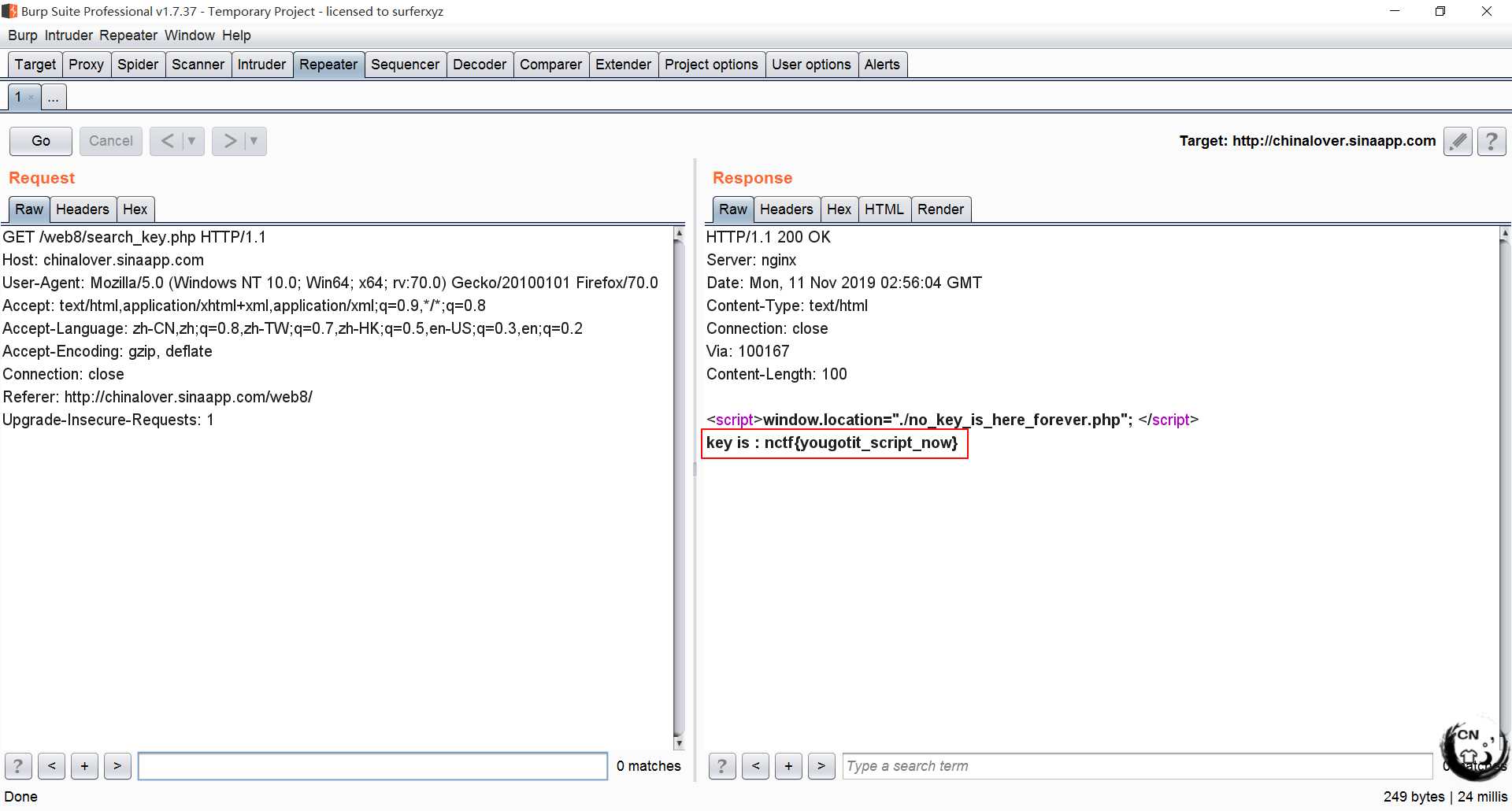Click the '249 bytes | 24 millis' status text

(x=1445, y=796)
